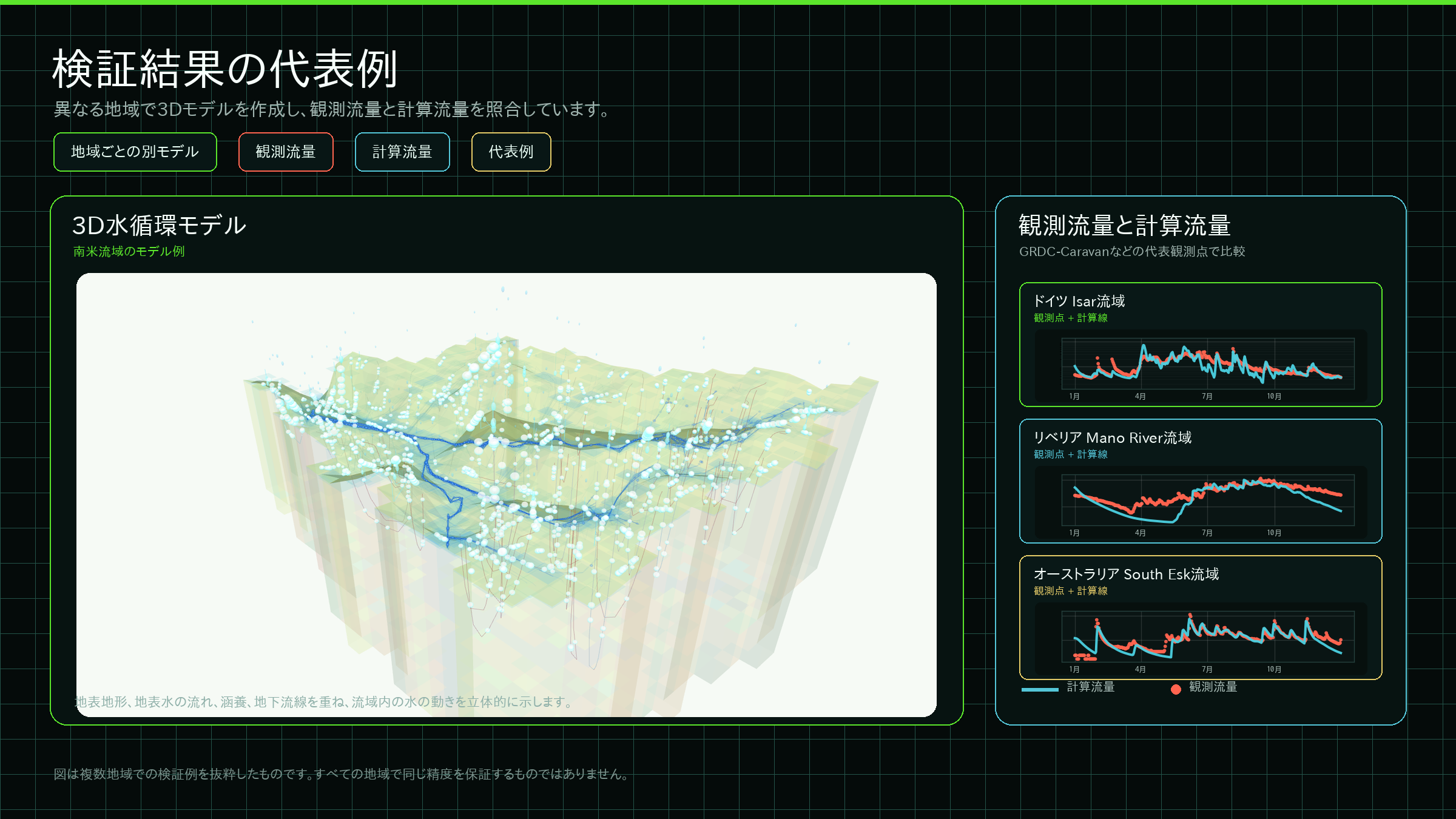Click the ドイツ Isar流域 card title
Viewport: 1456px width, 819px height.
(x=1079, y=301)
